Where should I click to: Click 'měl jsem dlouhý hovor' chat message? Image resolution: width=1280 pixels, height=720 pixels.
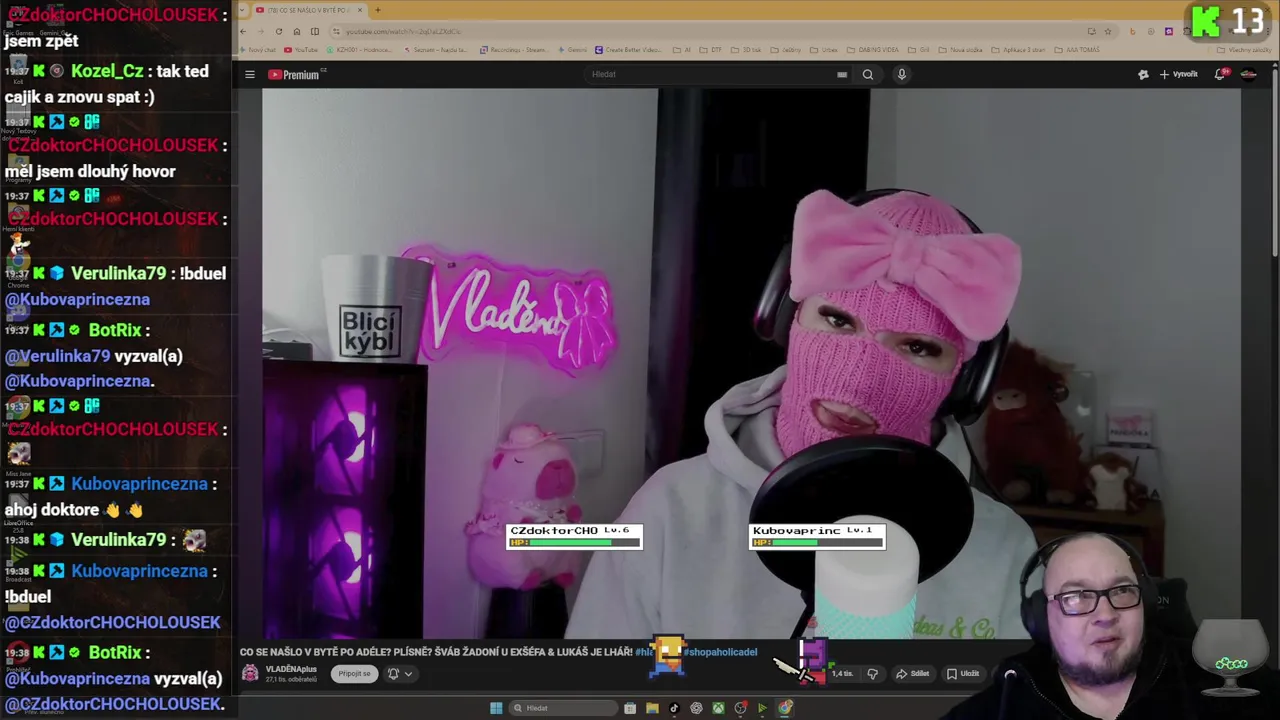pos(90,171)
